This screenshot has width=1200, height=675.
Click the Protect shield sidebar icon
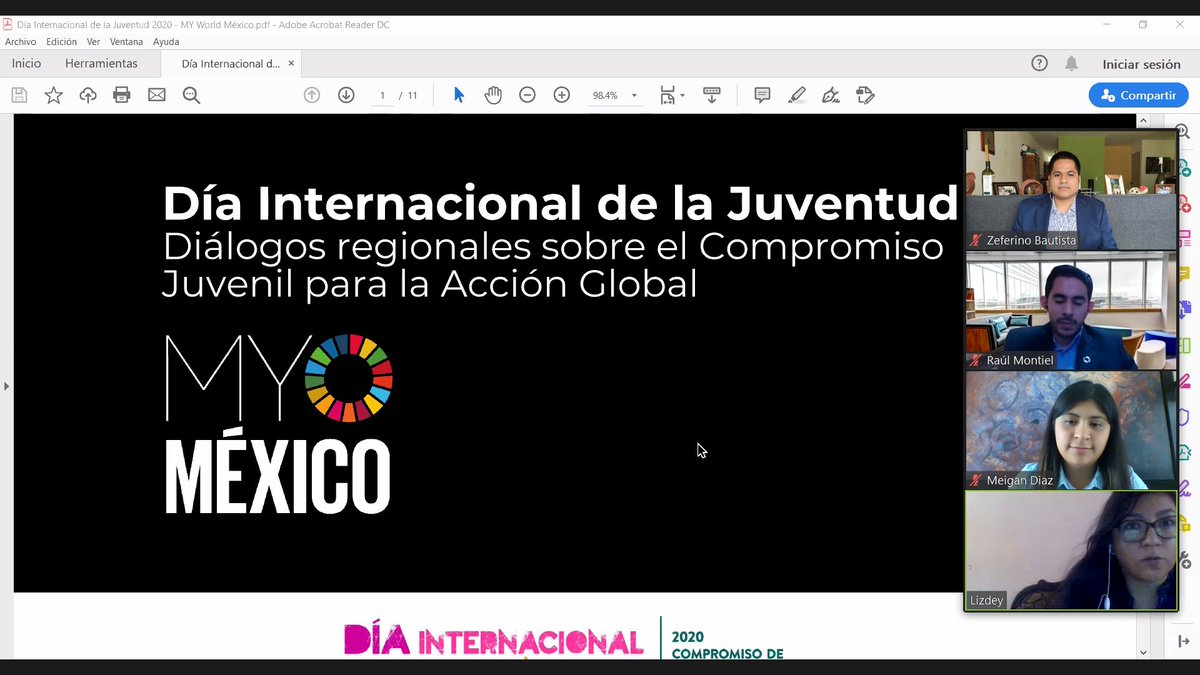click(1185, 417)
